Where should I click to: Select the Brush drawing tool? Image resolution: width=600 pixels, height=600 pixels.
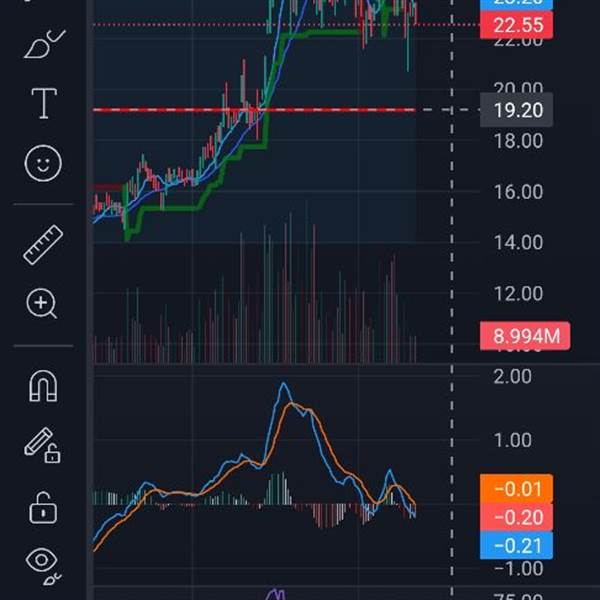click(x=44, y=44)
